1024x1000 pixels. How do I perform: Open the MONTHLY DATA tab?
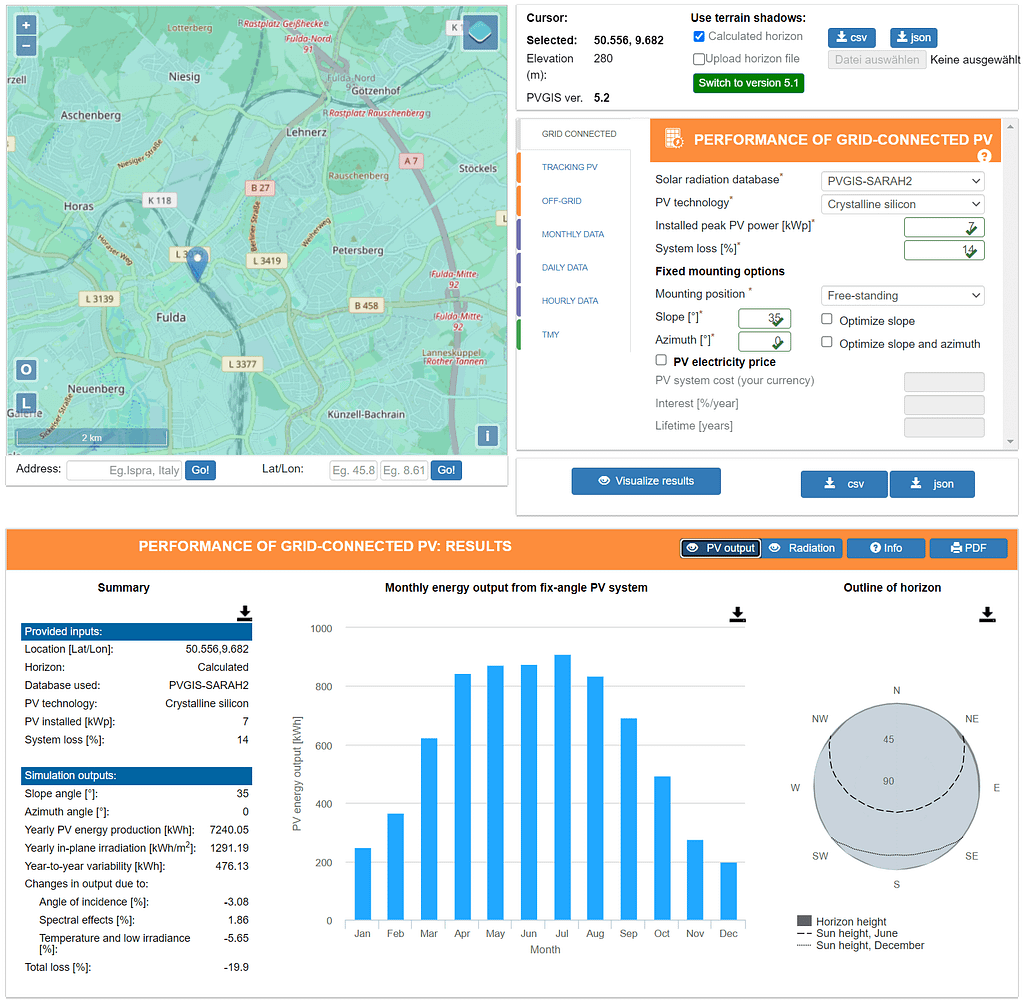pos(573,233)
